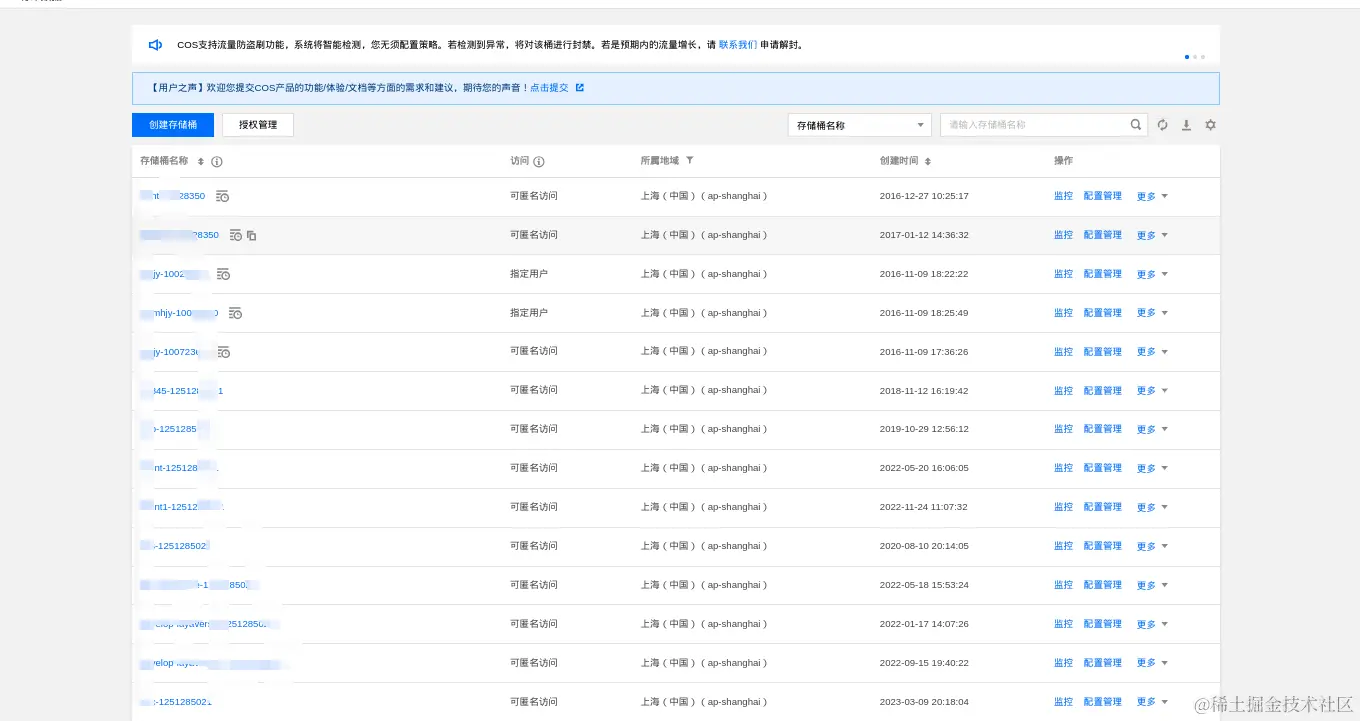This screenshot has width=1360, height=721.
Task: Click the 创建存储桶 button
Action: point(173,125)
